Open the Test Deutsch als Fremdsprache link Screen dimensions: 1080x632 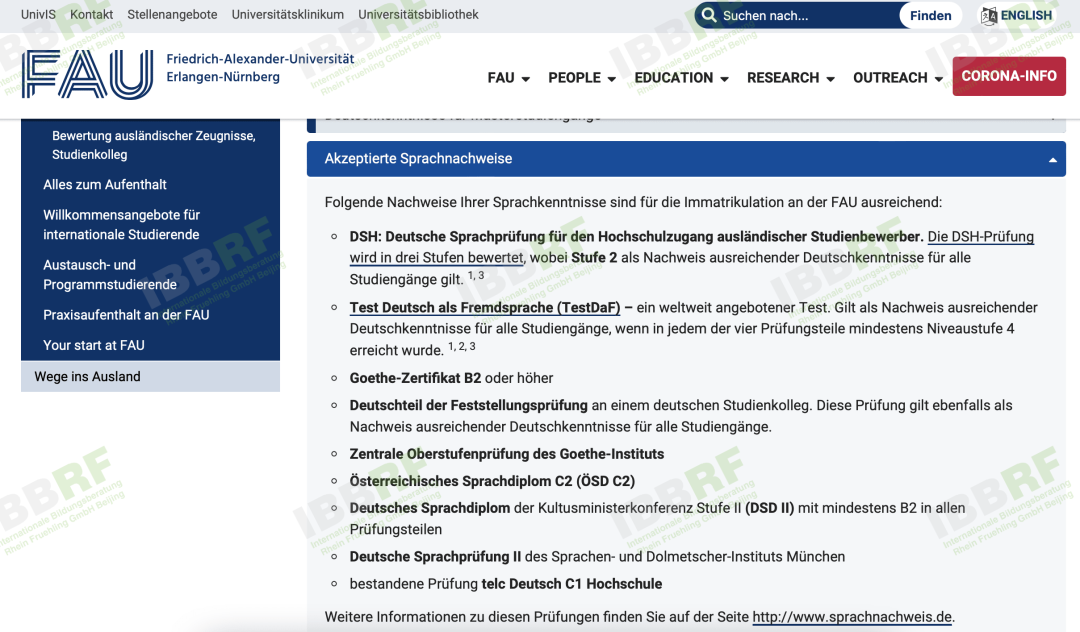485,308
